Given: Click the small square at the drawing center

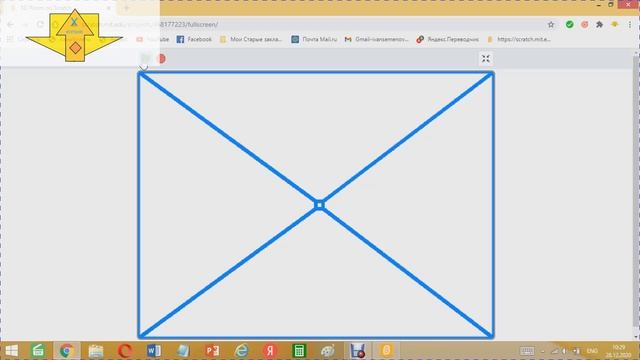Looking at the screenshot, I should coord(319,205).
